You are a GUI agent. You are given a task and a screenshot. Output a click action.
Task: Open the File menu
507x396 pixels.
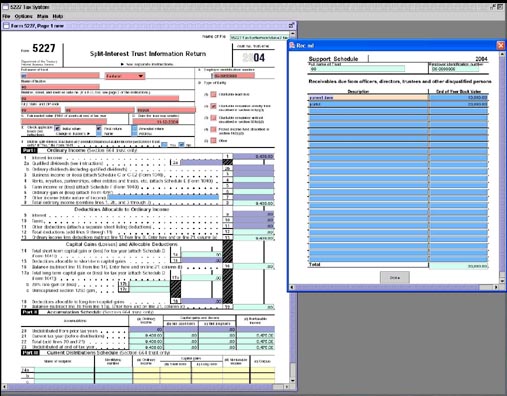click(6, 16)
